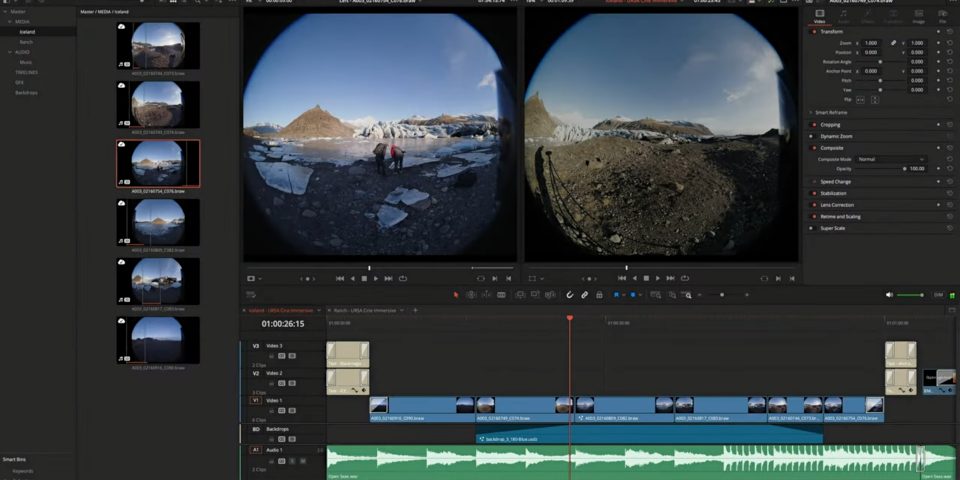
Task: Select the Ranch bin in Media
Action: pos(26,42)
